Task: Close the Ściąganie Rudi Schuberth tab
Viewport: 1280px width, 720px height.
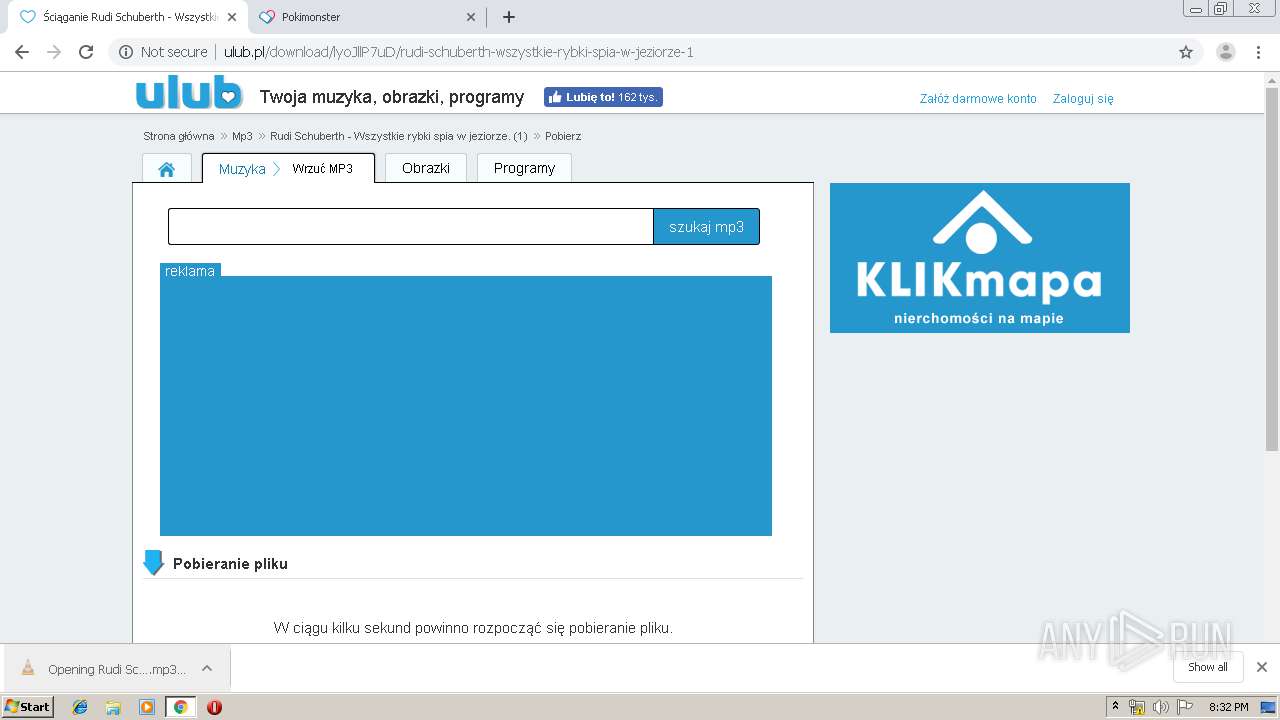Action: point(232,17)
